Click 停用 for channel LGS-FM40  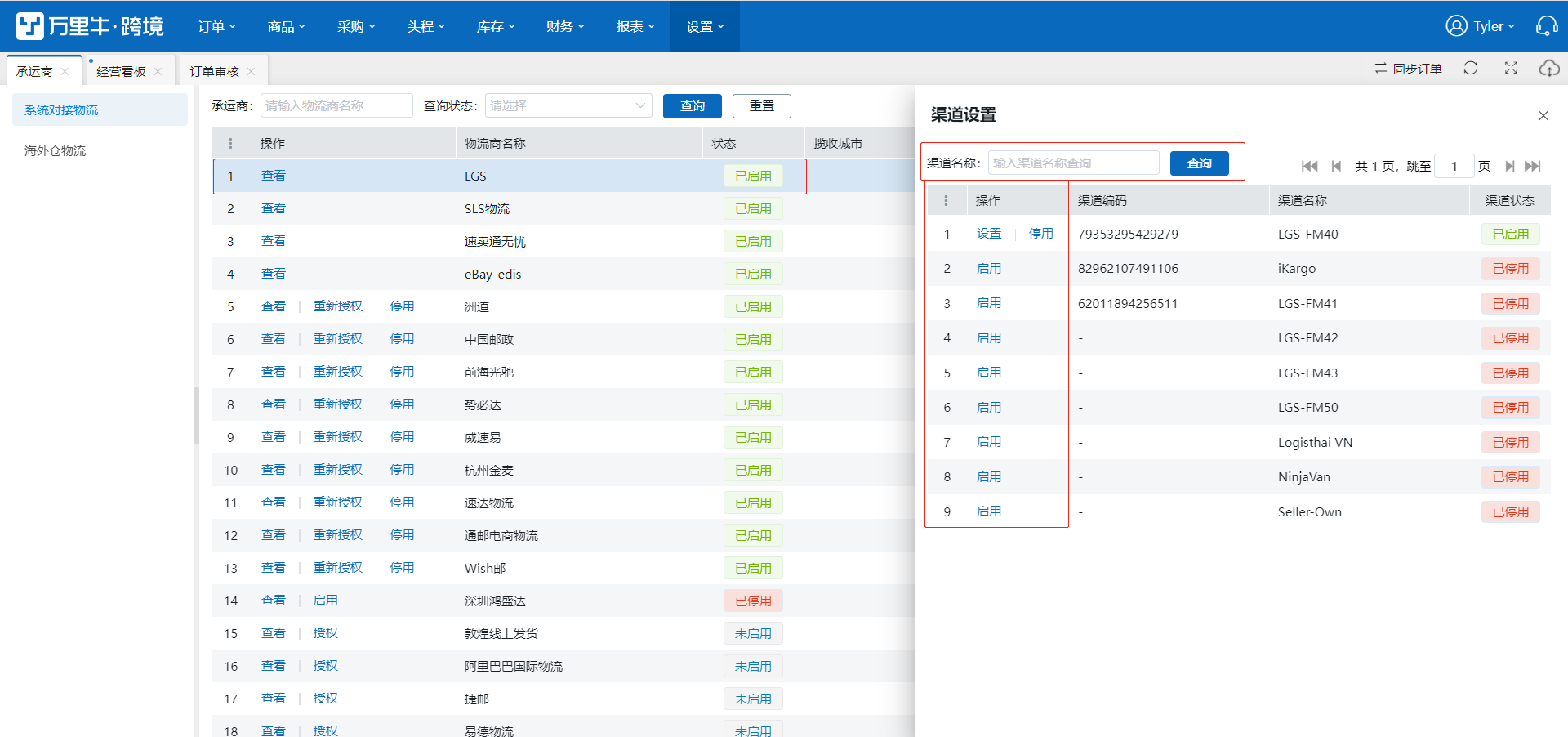[1041, 234]
